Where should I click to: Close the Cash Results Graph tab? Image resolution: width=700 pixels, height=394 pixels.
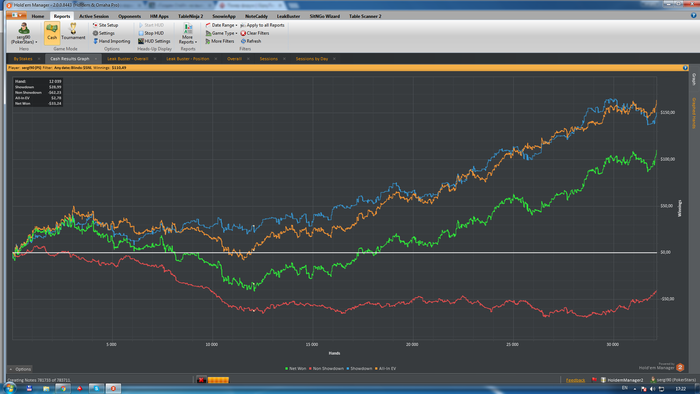coord(96,59)
